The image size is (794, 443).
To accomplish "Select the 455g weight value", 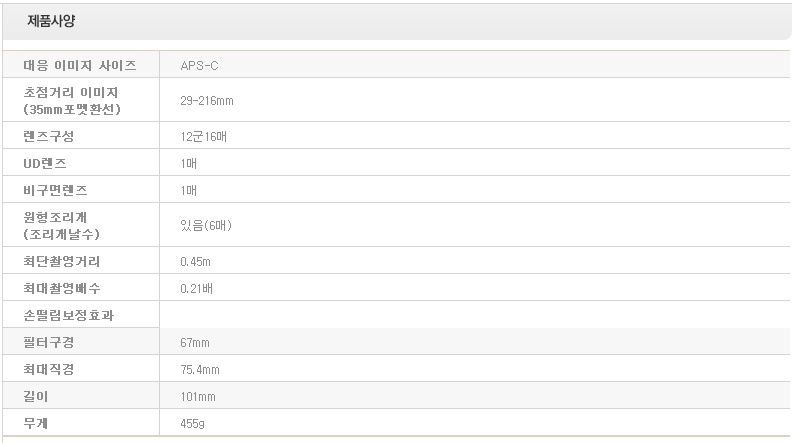I will coord(195,423).
